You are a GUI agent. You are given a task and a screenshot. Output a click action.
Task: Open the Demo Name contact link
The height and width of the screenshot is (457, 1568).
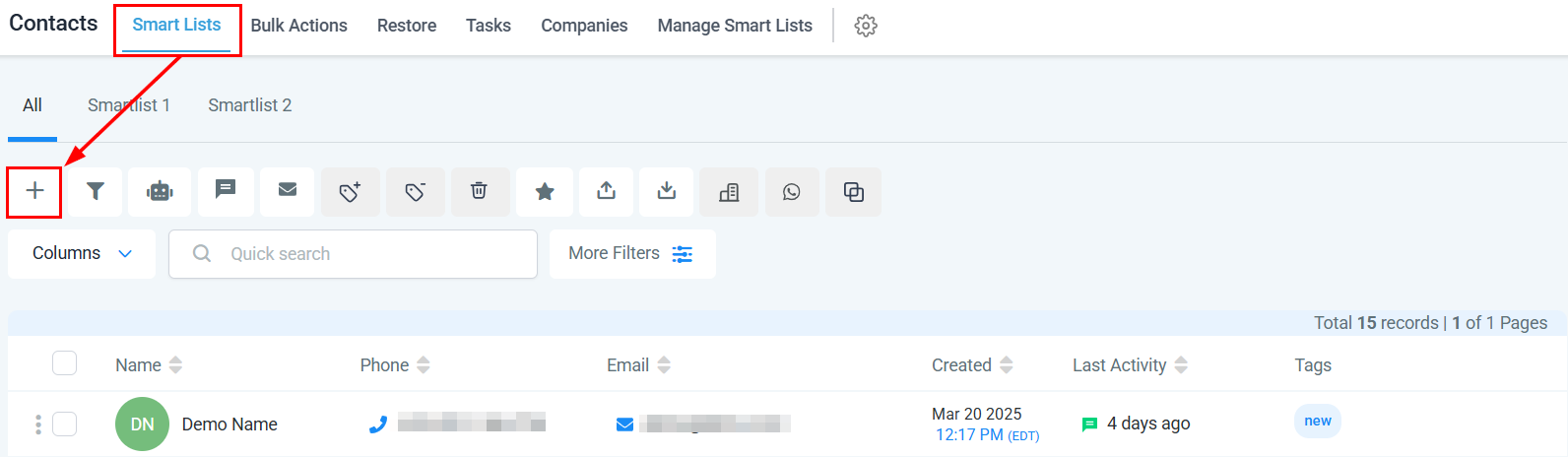point(229,424)
